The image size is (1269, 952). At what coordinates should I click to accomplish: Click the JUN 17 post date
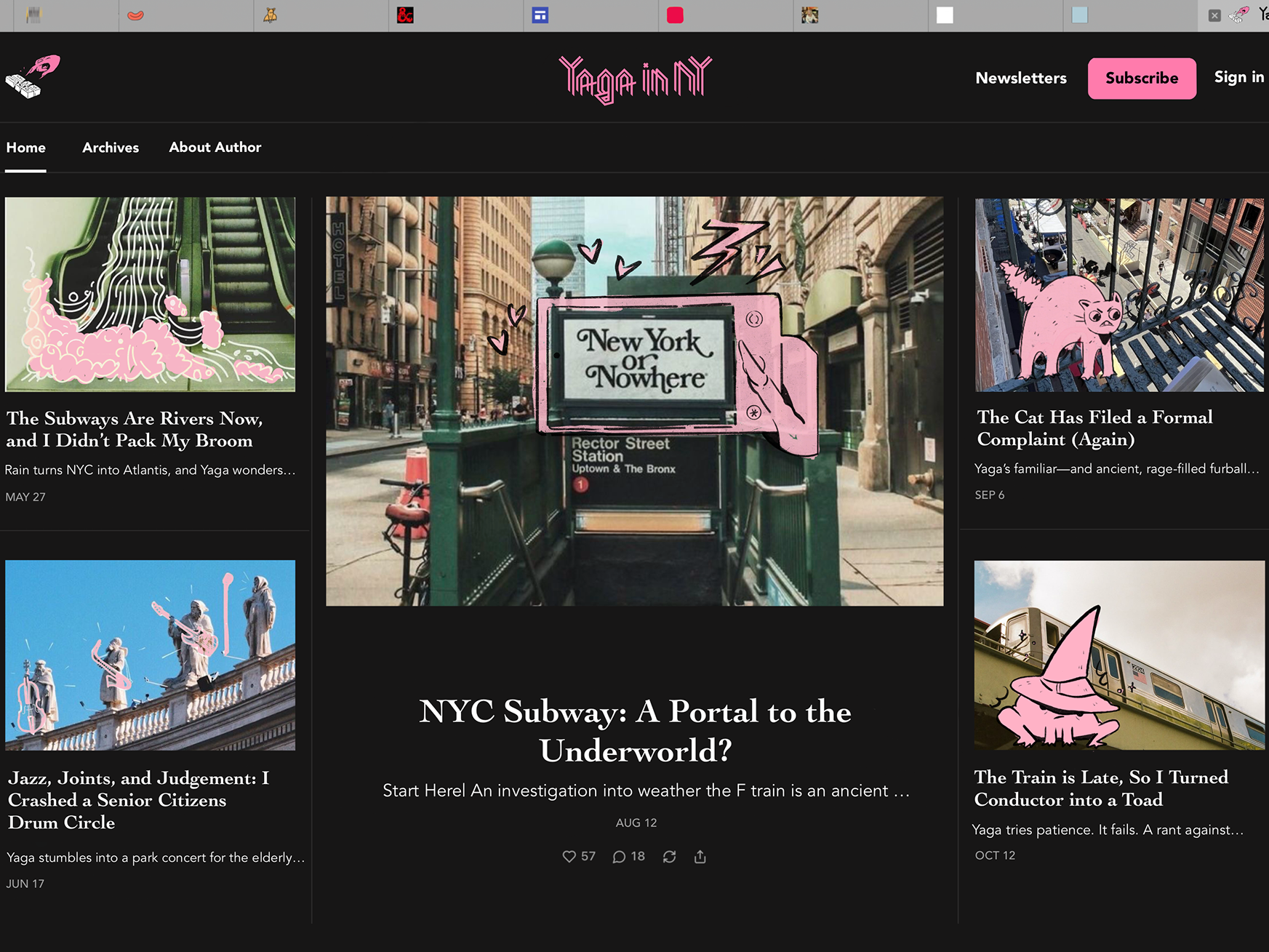[x=25, y=884]
